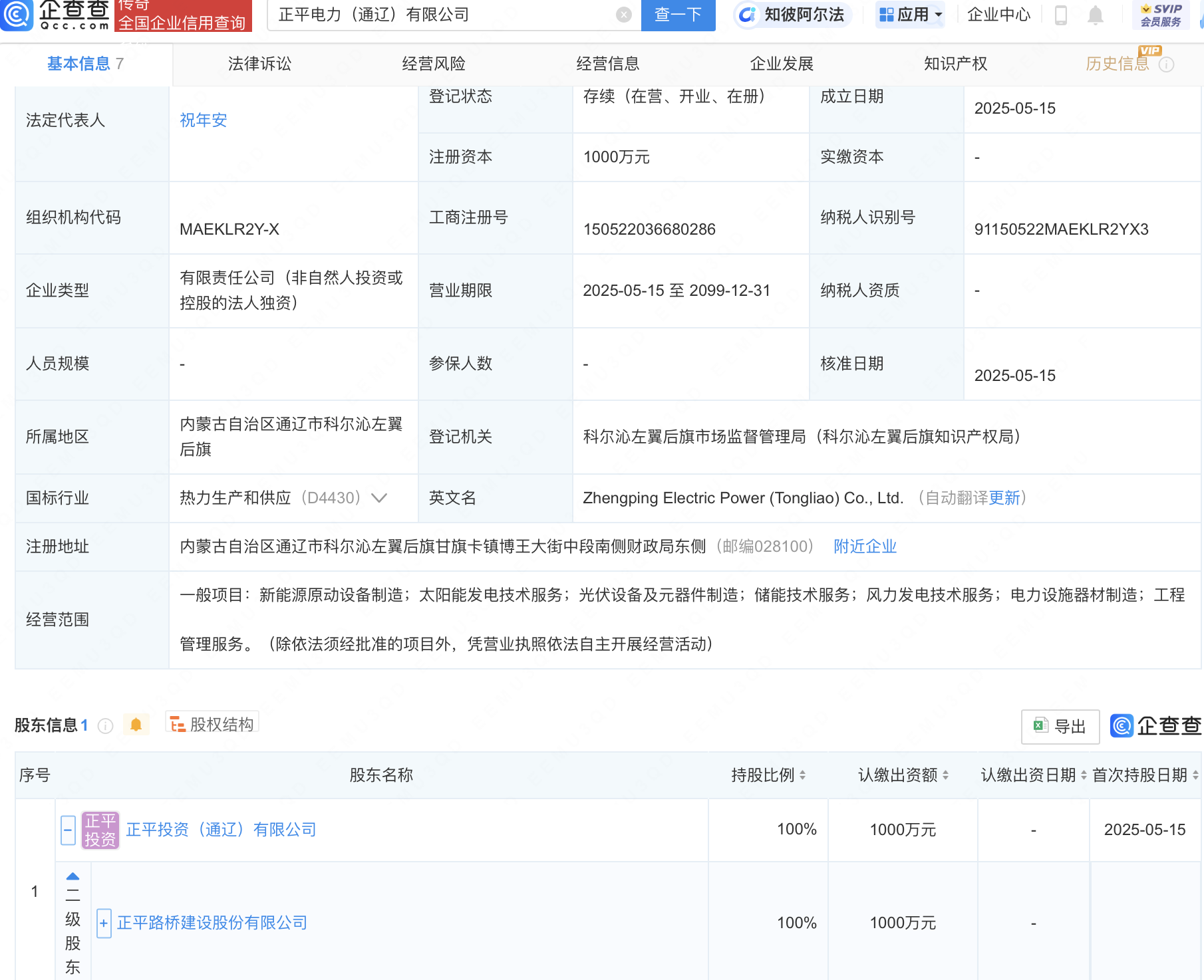Viewport: 1204px width, 980px height.
Task: Click the info icon next to 股东信息
Action: coord(105,725)
